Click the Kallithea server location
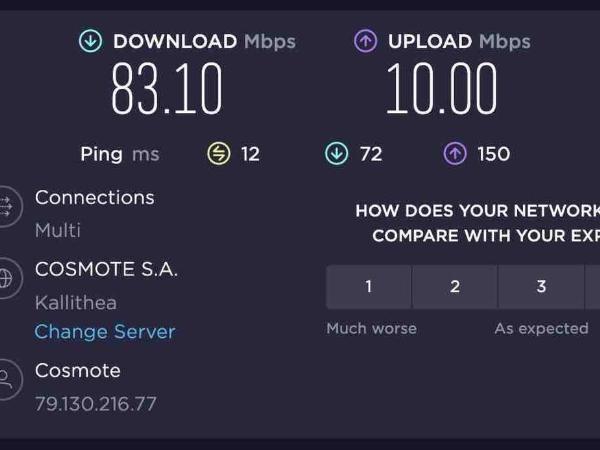 [x=76, y=302]
